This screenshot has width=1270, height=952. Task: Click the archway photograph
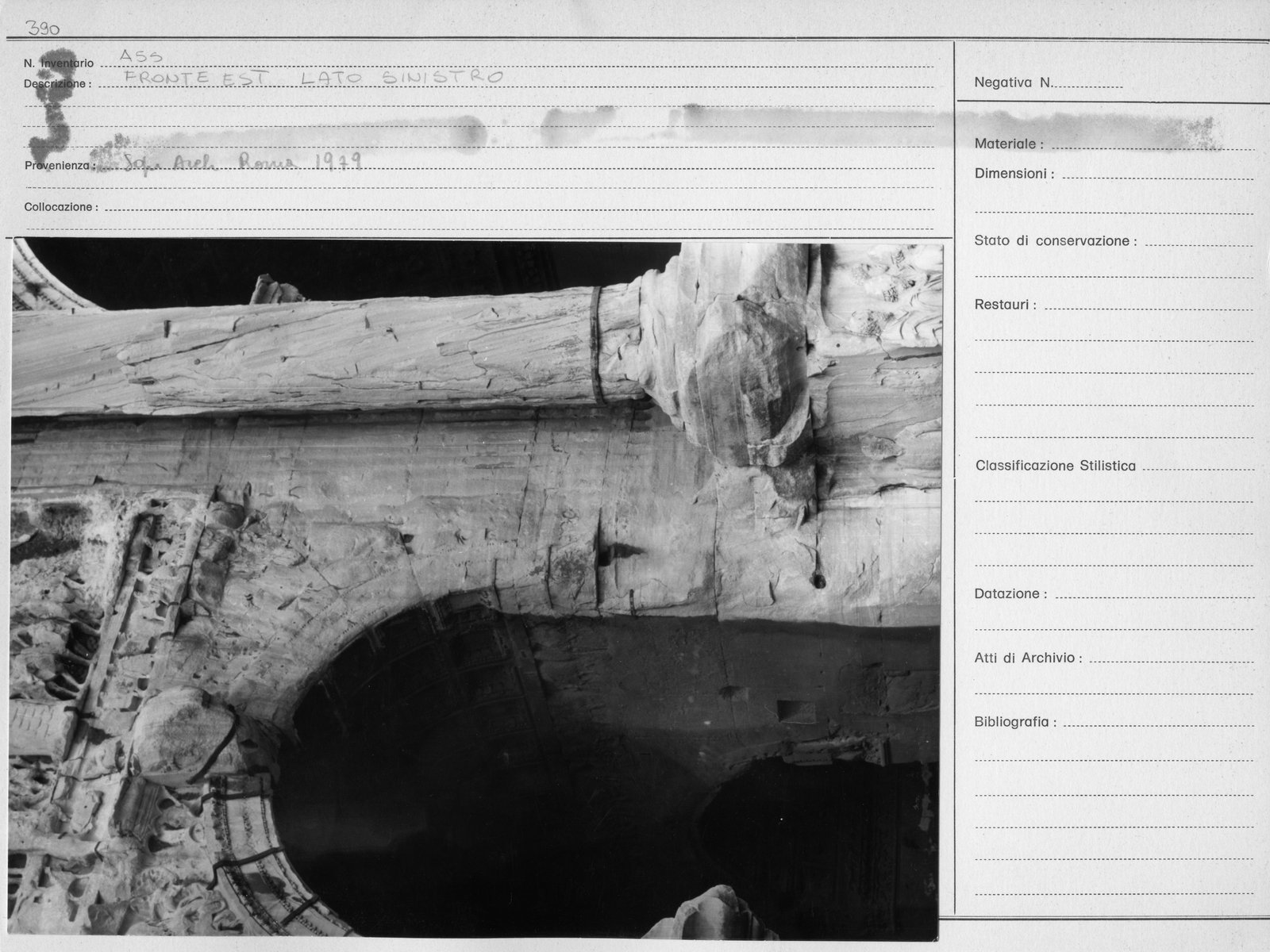(x=476, y=589)
